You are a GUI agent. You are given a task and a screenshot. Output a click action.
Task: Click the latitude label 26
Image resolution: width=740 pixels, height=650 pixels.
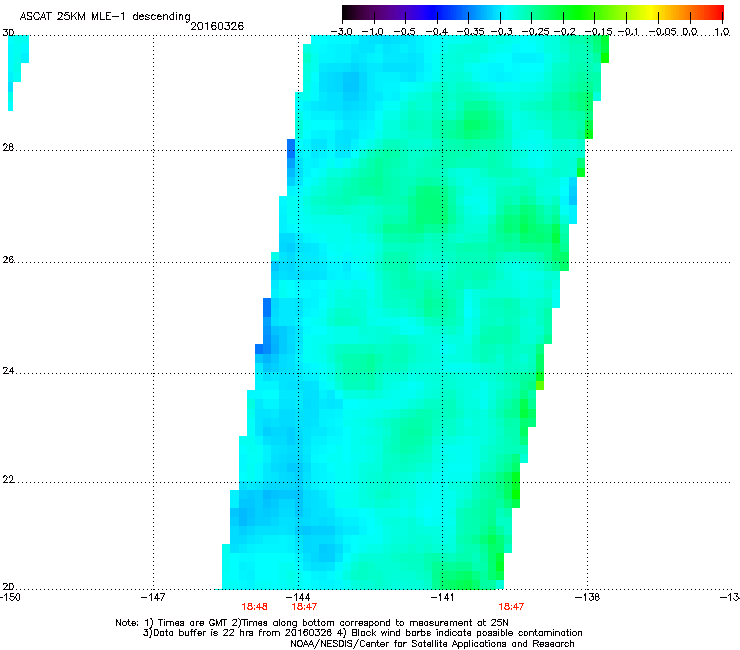[8, 260]
